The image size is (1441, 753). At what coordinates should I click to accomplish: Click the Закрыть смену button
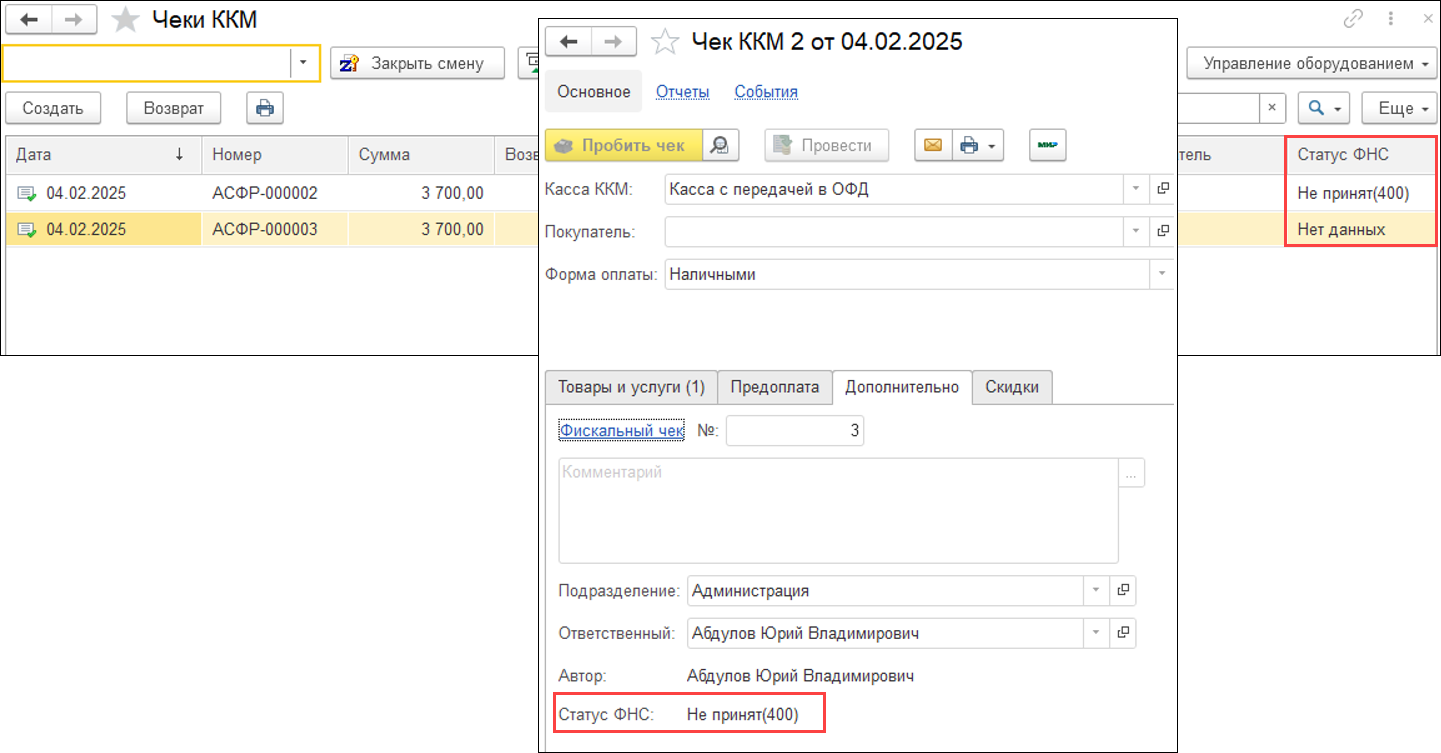417,63
